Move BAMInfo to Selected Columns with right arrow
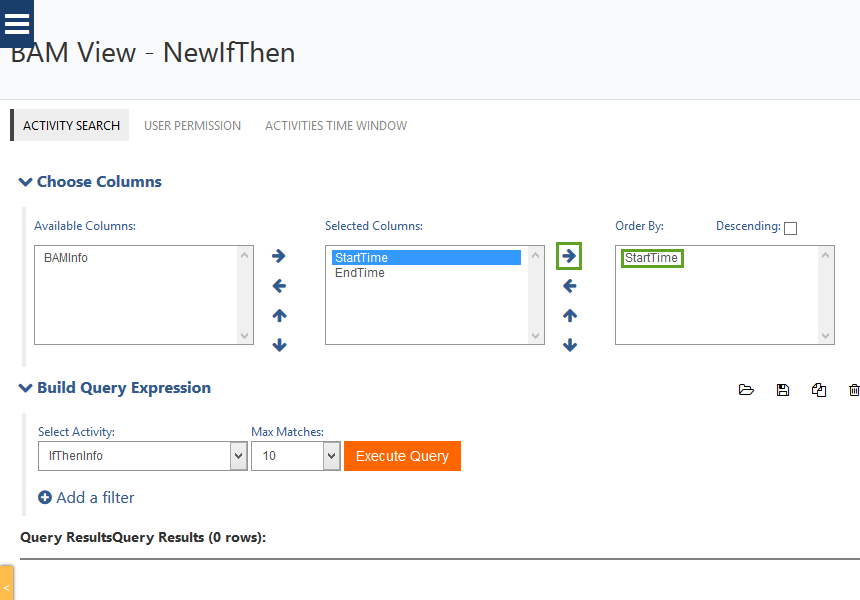Image resolution: width=860 pixels, height=600 pixels. (279, 257)
